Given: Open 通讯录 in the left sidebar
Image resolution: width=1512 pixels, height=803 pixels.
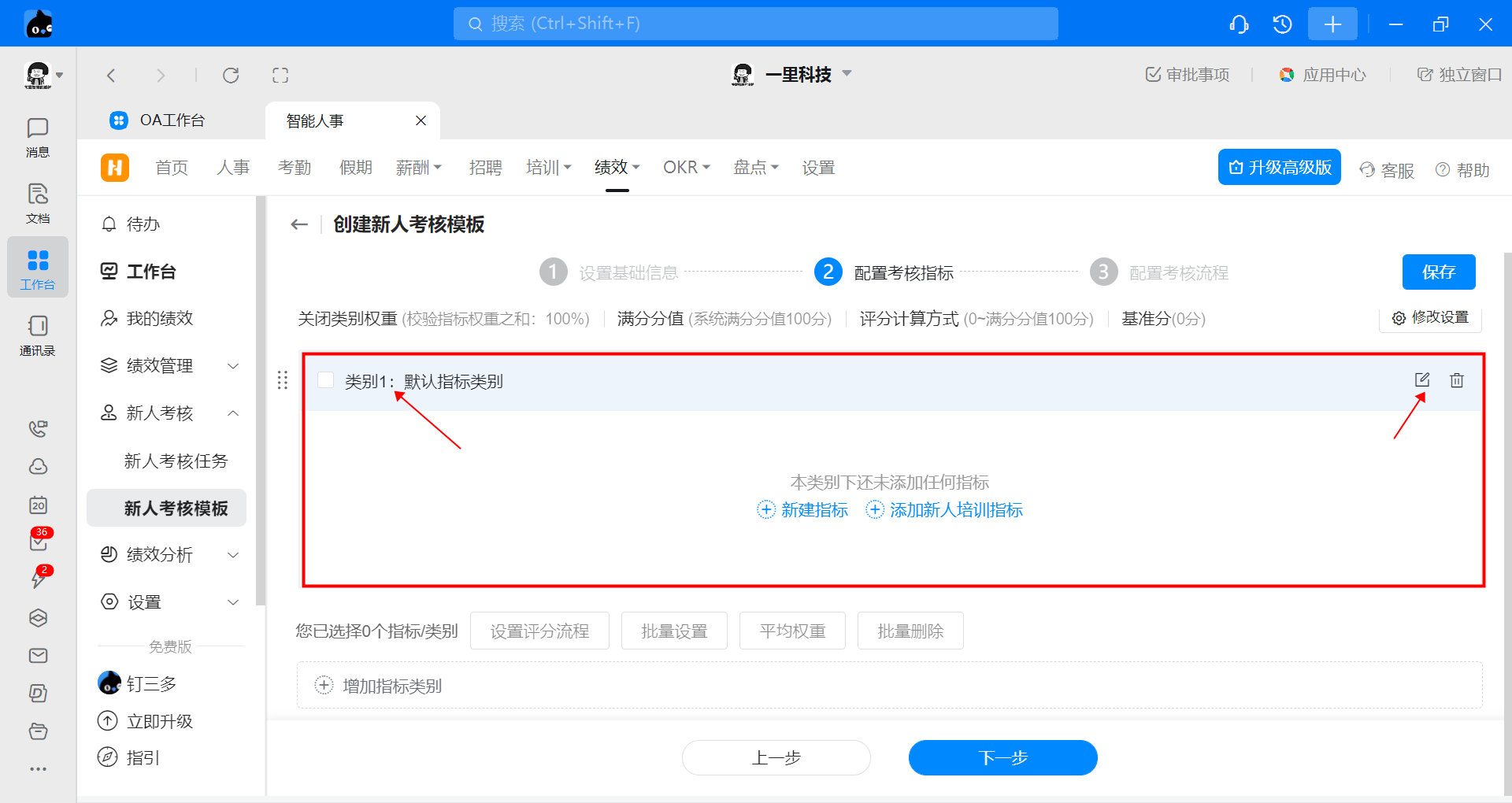Looking at the screenshot, I should click(37, 335).
